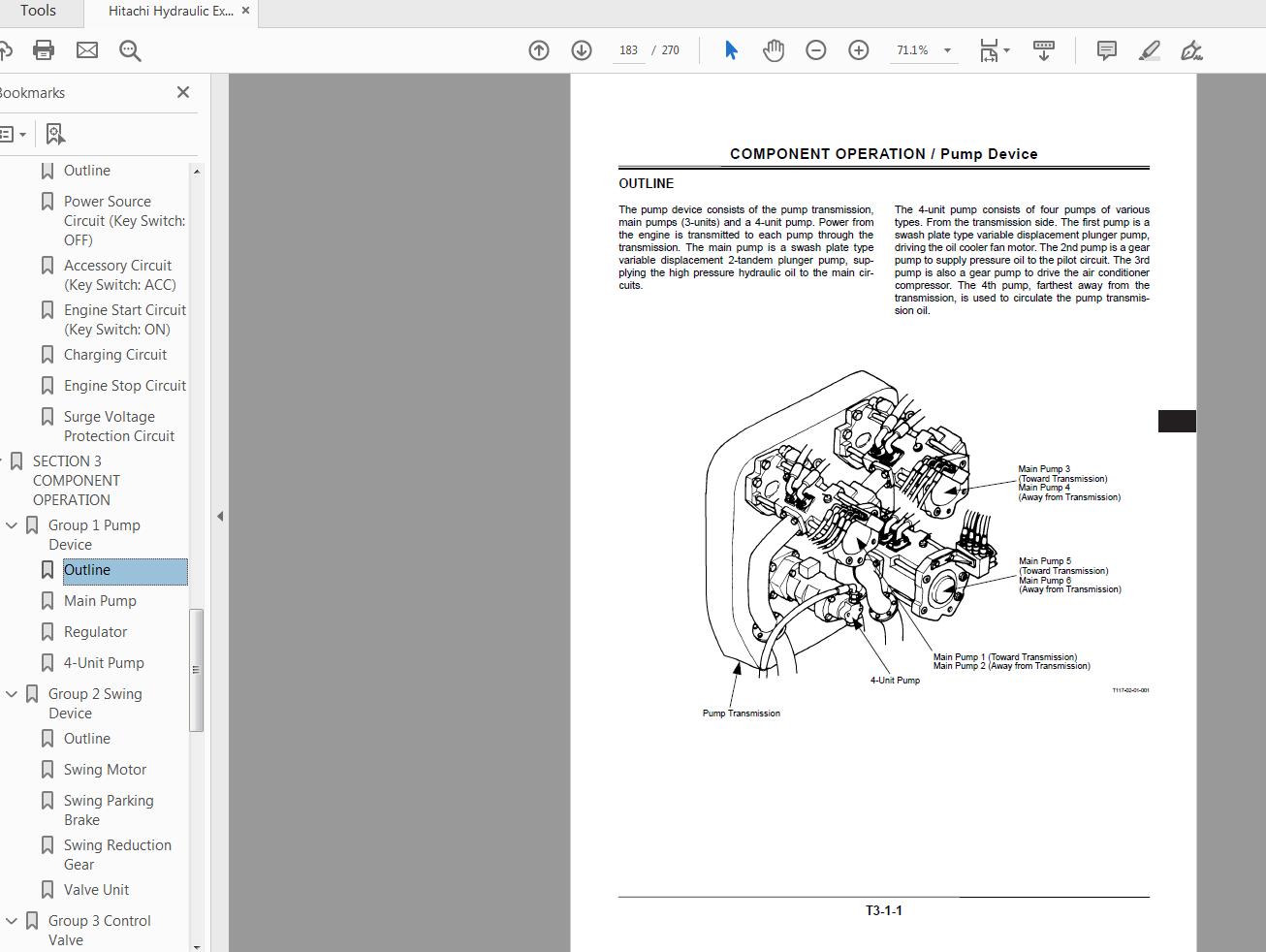This screenshot has height=952, width=1266.
Task: Select the Hitachi Hydraulic Ex... document tab
Action: pos(170,12)
